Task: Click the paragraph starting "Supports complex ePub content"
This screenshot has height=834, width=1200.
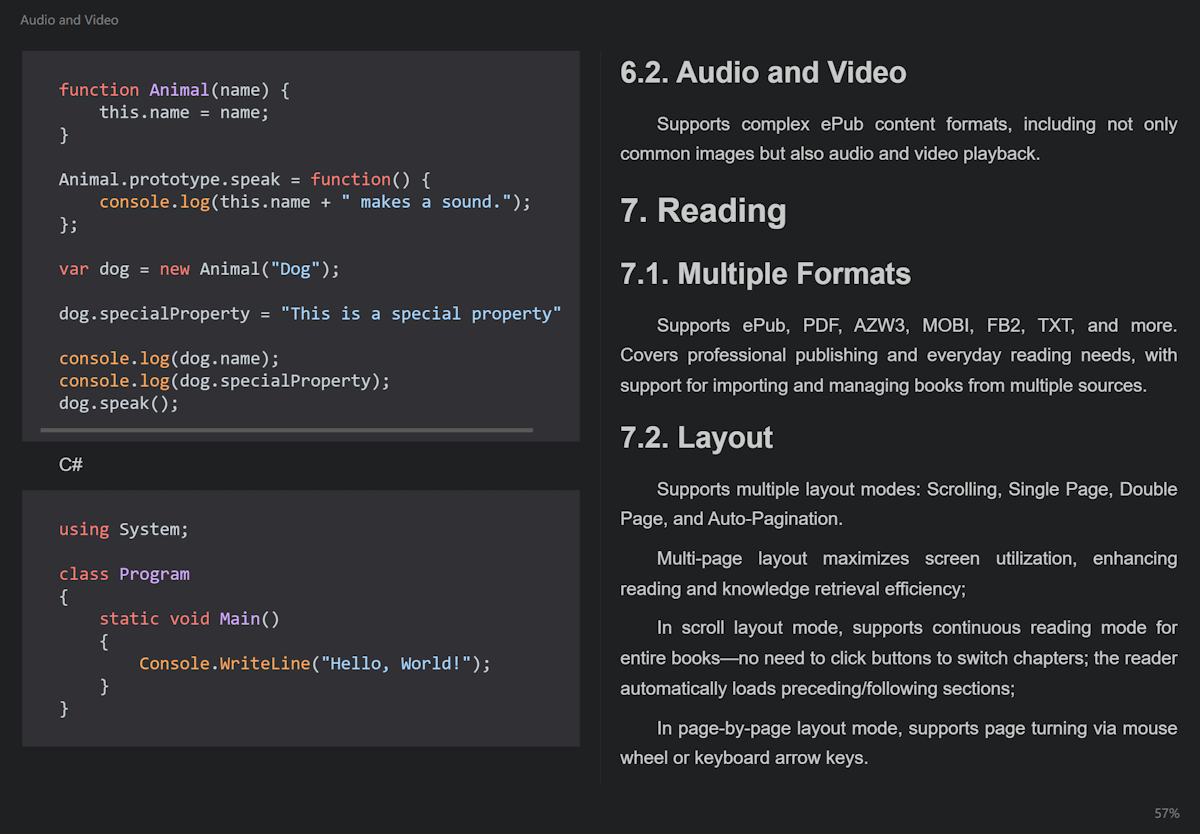Action: click(898, 139)
